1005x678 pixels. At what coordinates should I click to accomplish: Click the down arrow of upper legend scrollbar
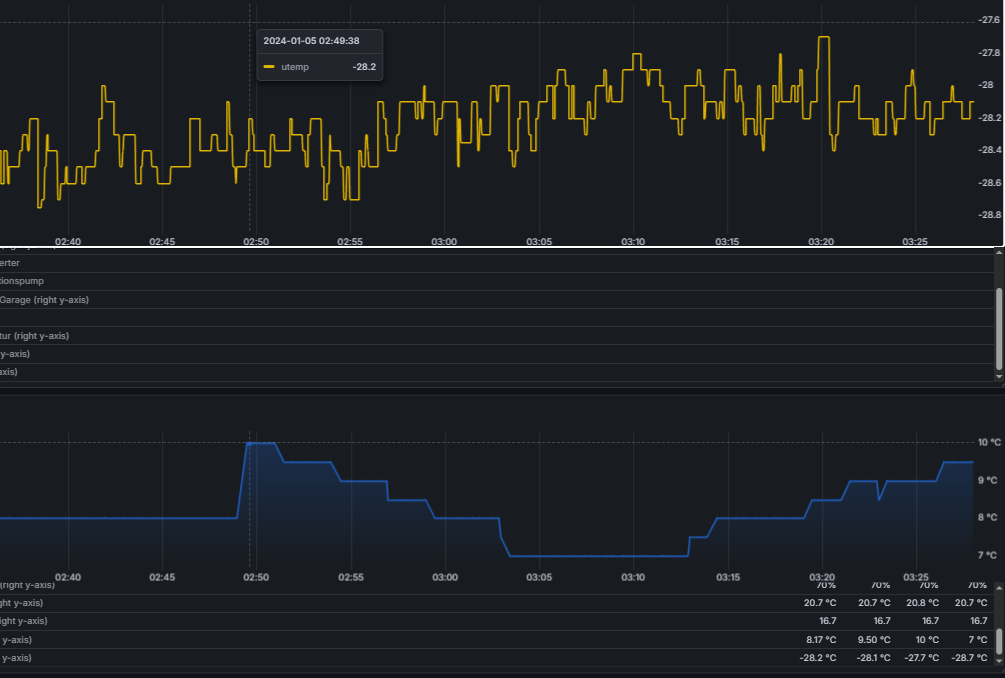point(997,375)
